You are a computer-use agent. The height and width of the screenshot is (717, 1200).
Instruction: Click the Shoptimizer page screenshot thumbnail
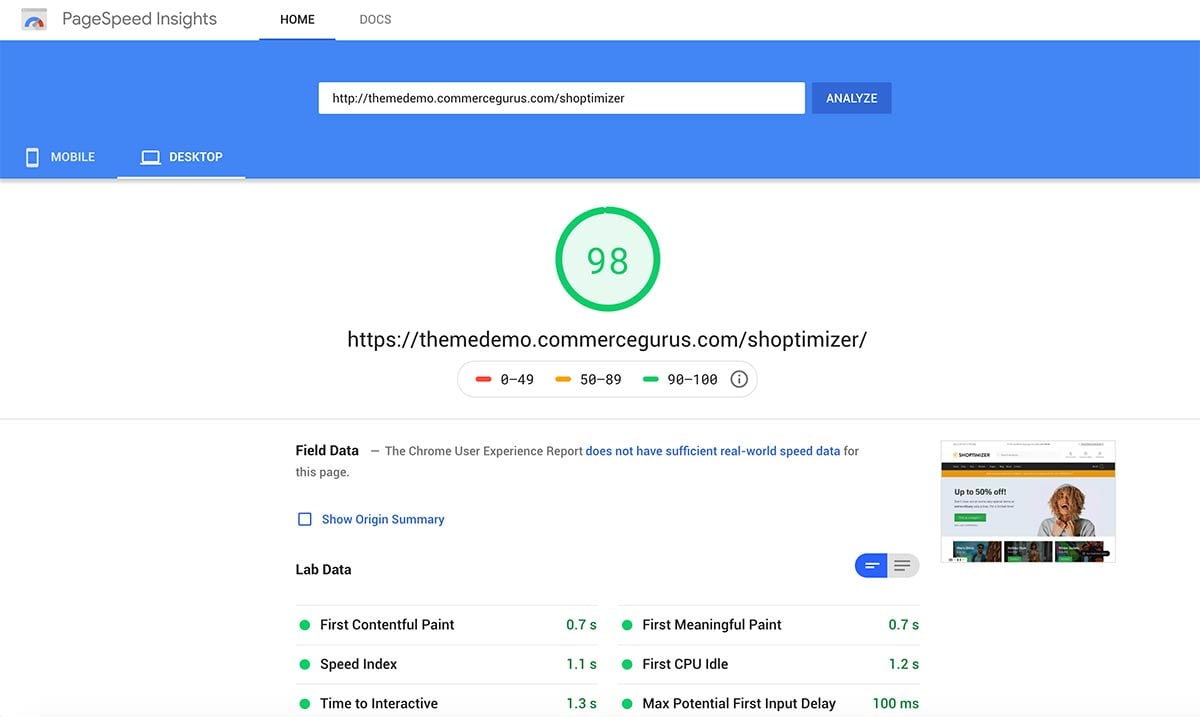tap(1028, 501)
